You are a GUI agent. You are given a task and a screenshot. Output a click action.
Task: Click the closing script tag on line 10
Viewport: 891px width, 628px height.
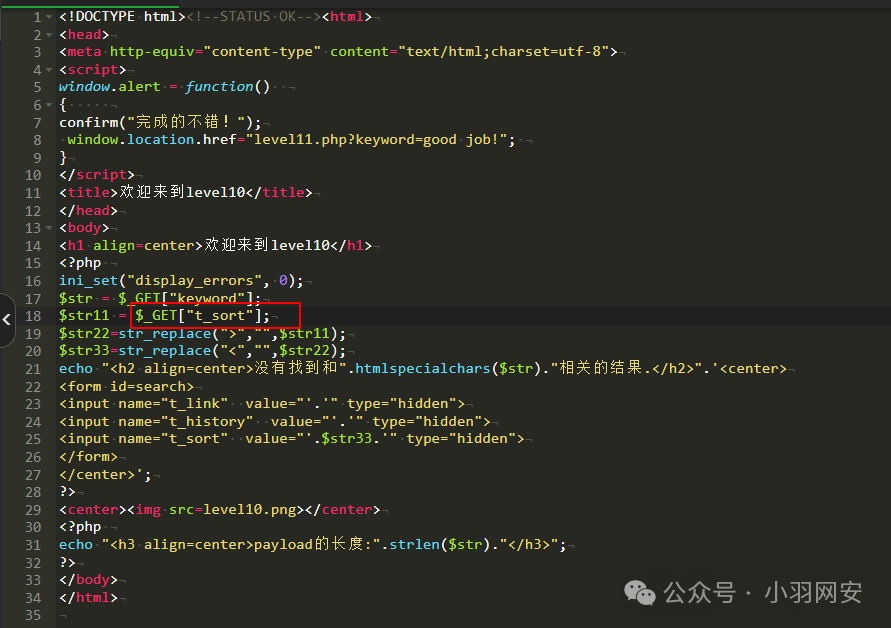97,174
